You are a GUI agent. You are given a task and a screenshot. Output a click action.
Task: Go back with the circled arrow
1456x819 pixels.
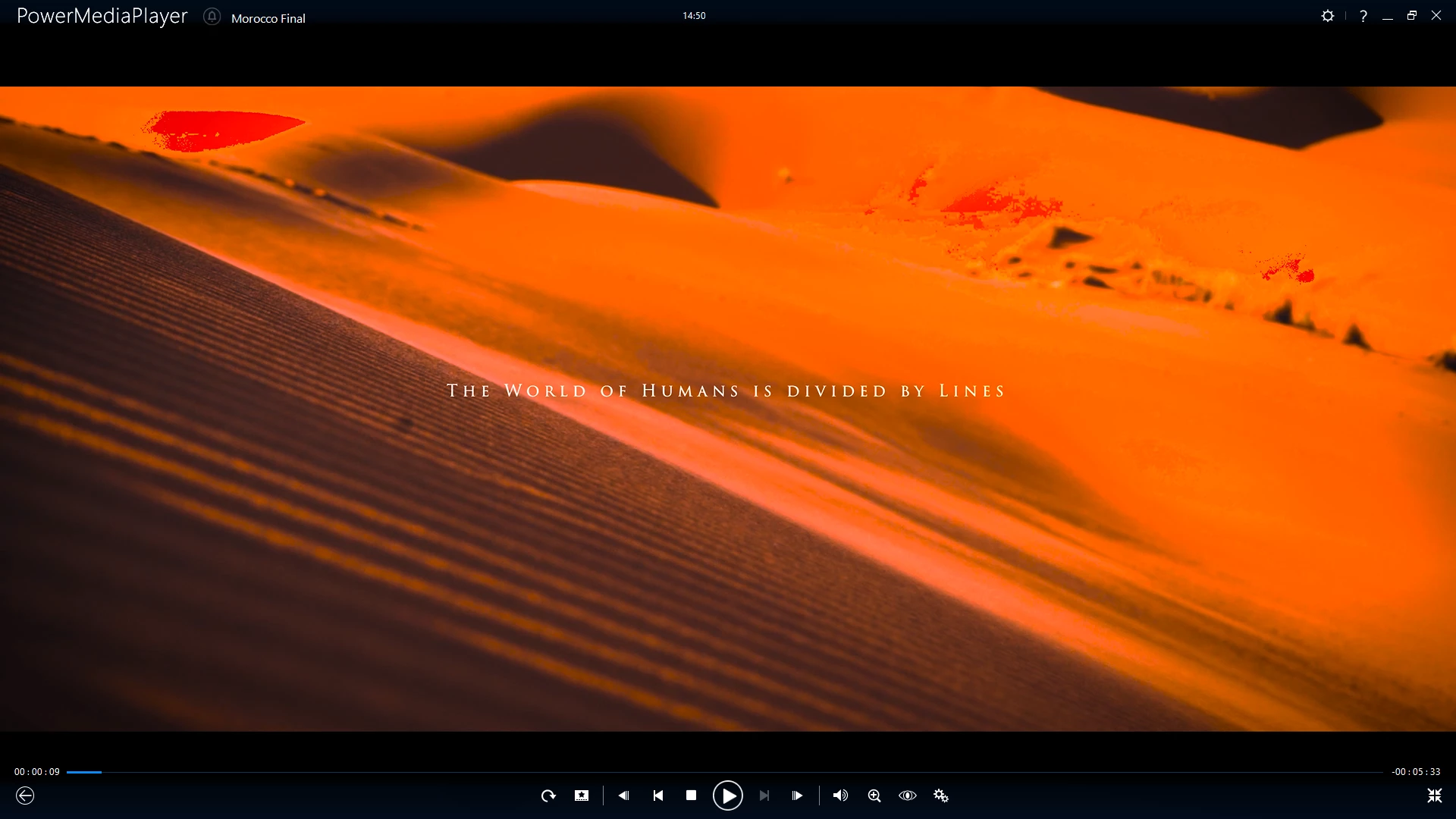coord(25,795)
